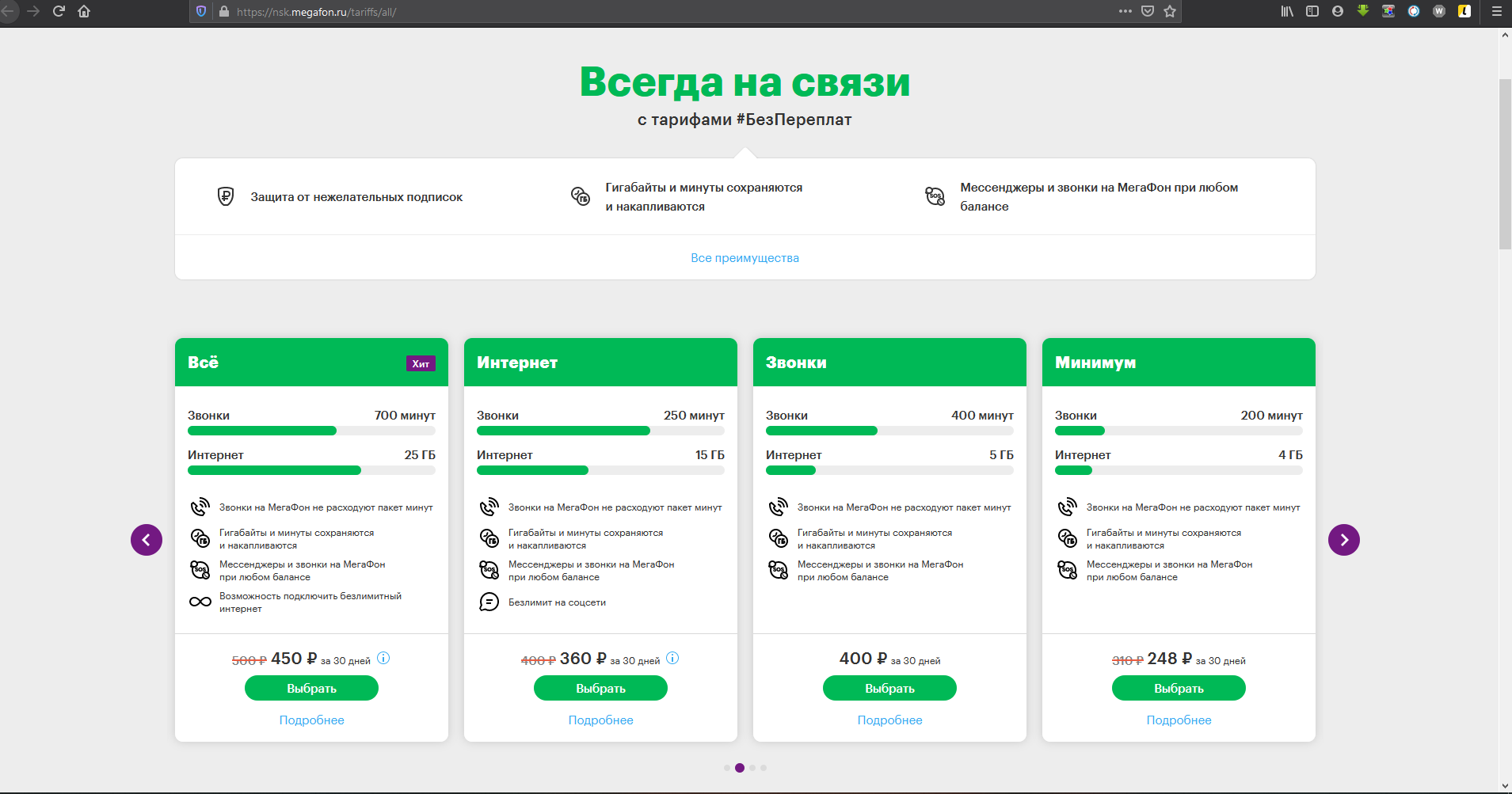Click the SOS messenger icon in Интернет card
This screenshot has width=1512, height=794.
point(489,570)
